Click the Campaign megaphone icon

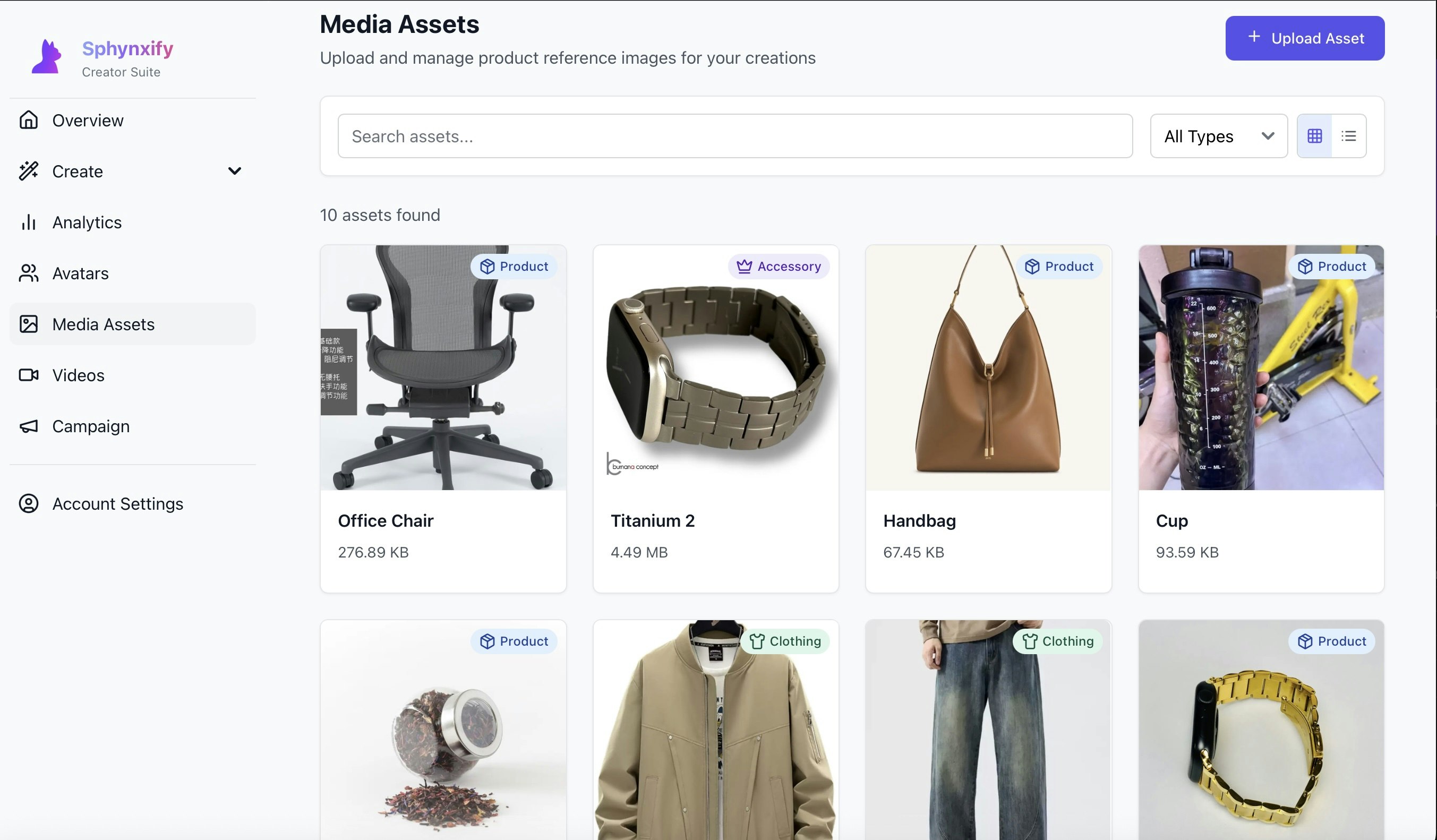[x=29, y=426]
